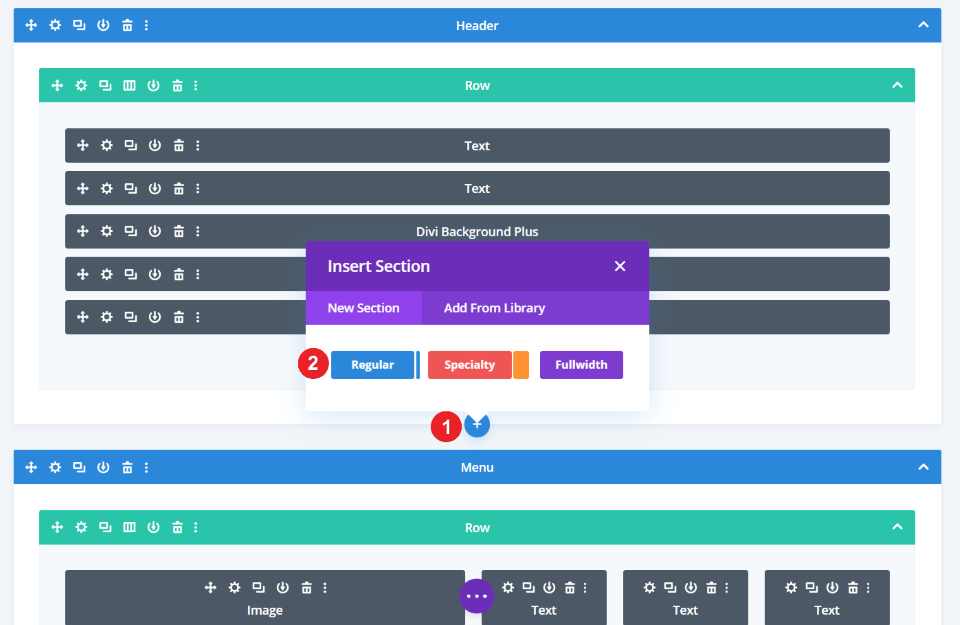Screen dimensions: 960x625
Task: Toggle the power icon on the Divi Background Plus module
Action: 154,231
